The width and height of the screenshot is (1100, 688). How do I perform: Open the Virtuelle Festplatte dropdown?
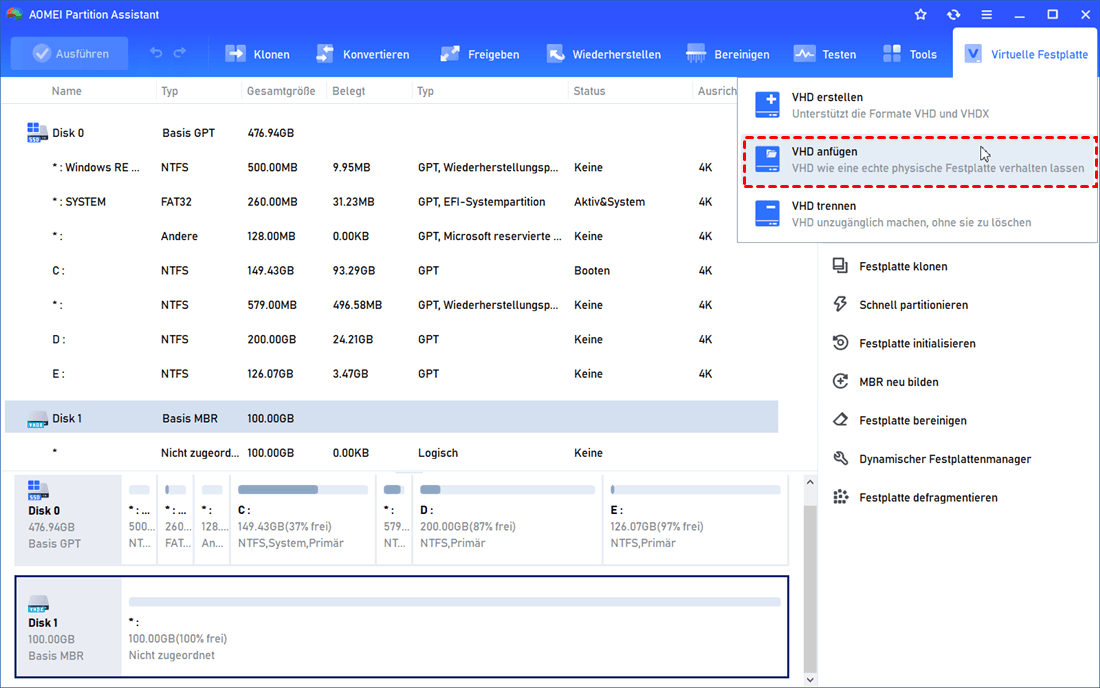pos(1026,54)
